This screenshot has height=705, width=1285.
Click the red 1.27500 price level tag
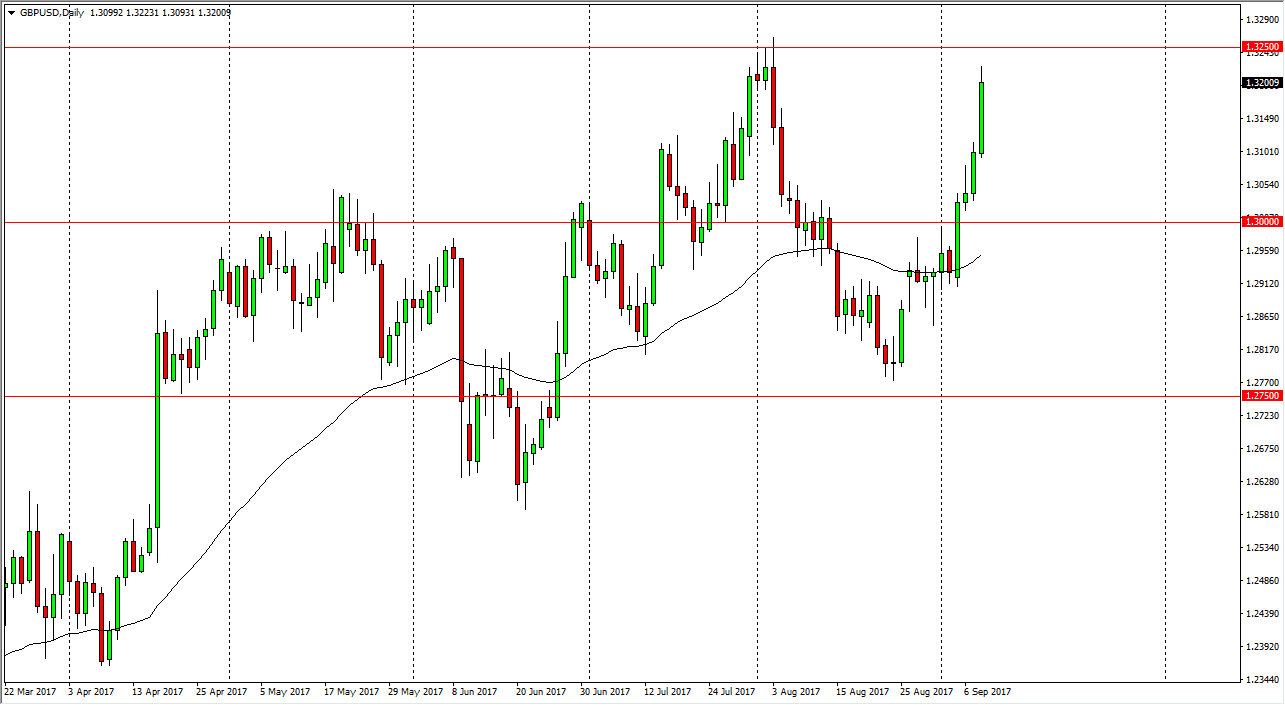[x=1261, y=396]
